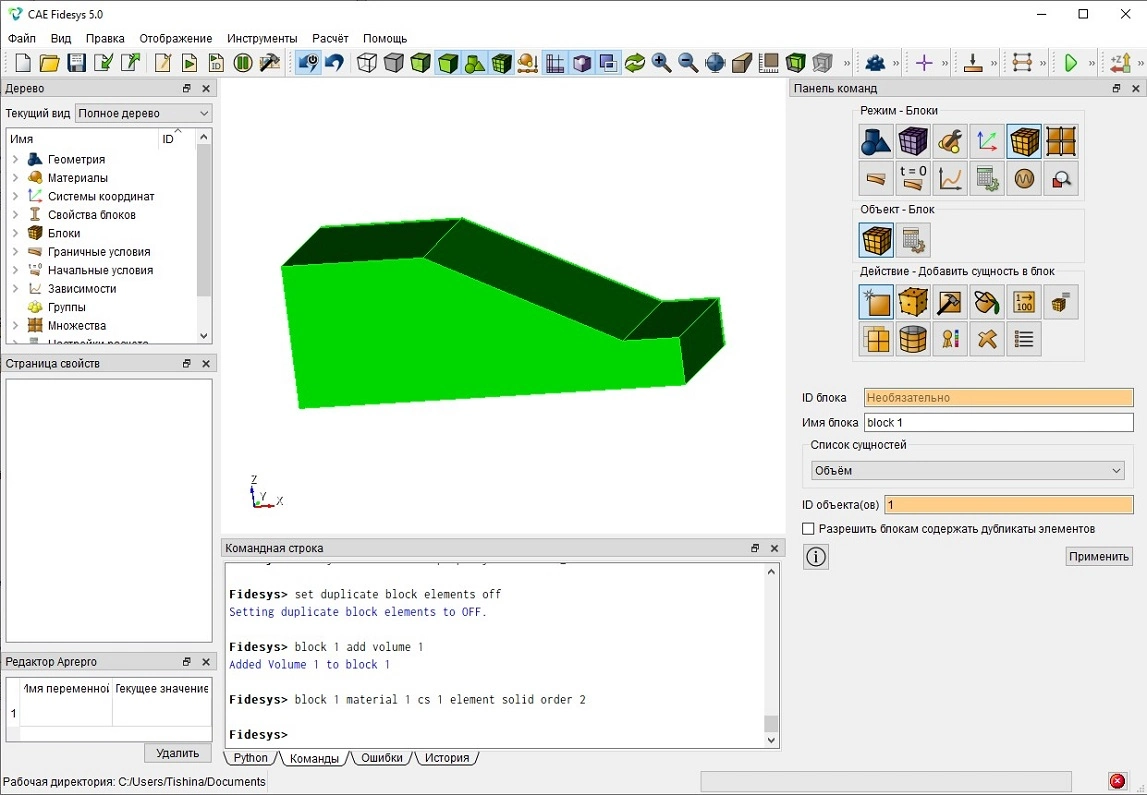The image size is (1147, 795).
Task: Toggle the undo power button icon
Action: click(x=308, y=63)
